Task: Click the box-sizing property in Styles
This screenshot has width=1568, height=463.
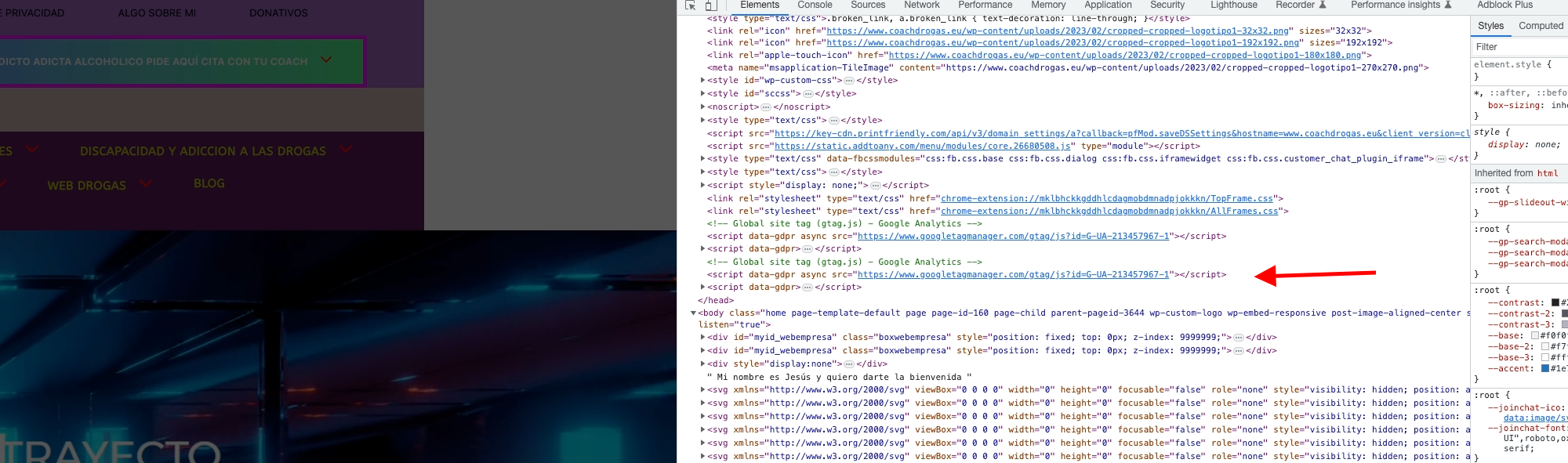Action: pyautogui.click(x=1514, y=106)
